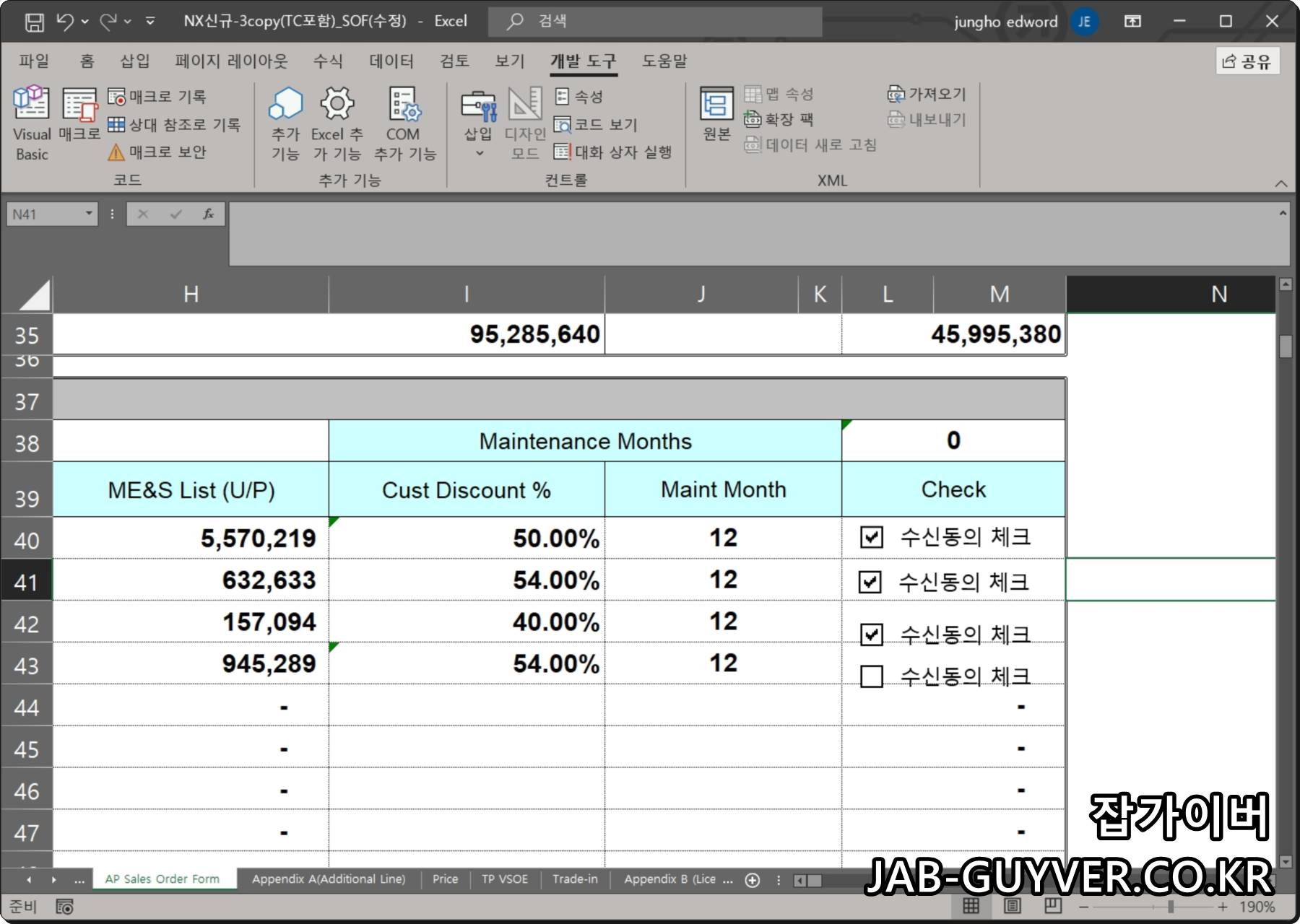This screenshot has height=924, width=1300.
Task: Open the Price sheet tab
Action: 445,879
